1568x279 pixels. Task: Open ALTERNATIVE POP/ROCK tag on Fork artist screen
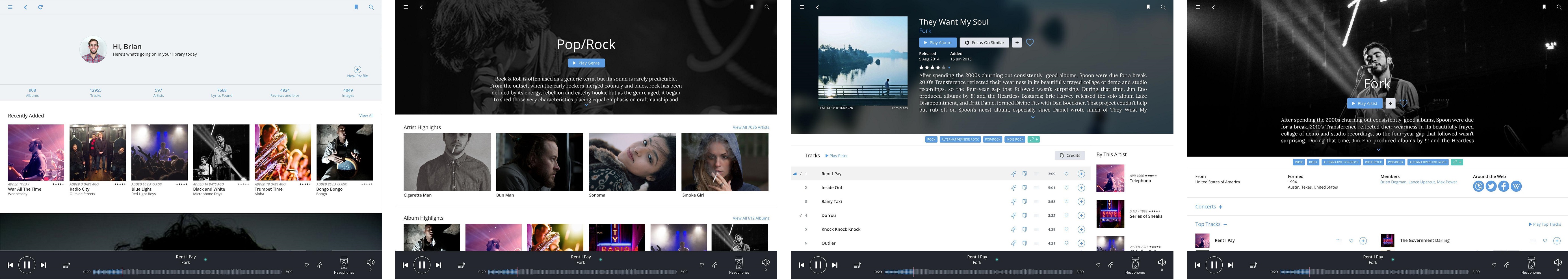pyautogui.click(x=1341, y=162)
